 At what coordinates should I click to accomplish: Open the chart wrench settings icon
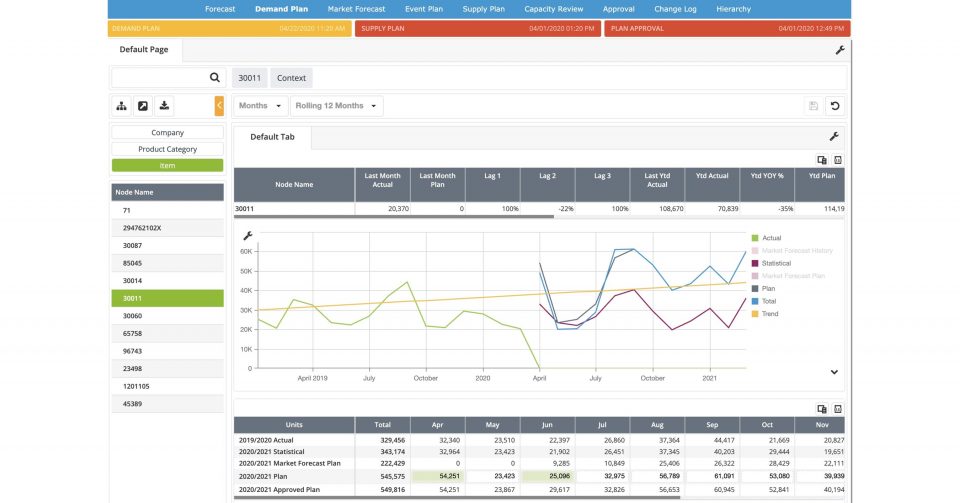pos(248,236)
